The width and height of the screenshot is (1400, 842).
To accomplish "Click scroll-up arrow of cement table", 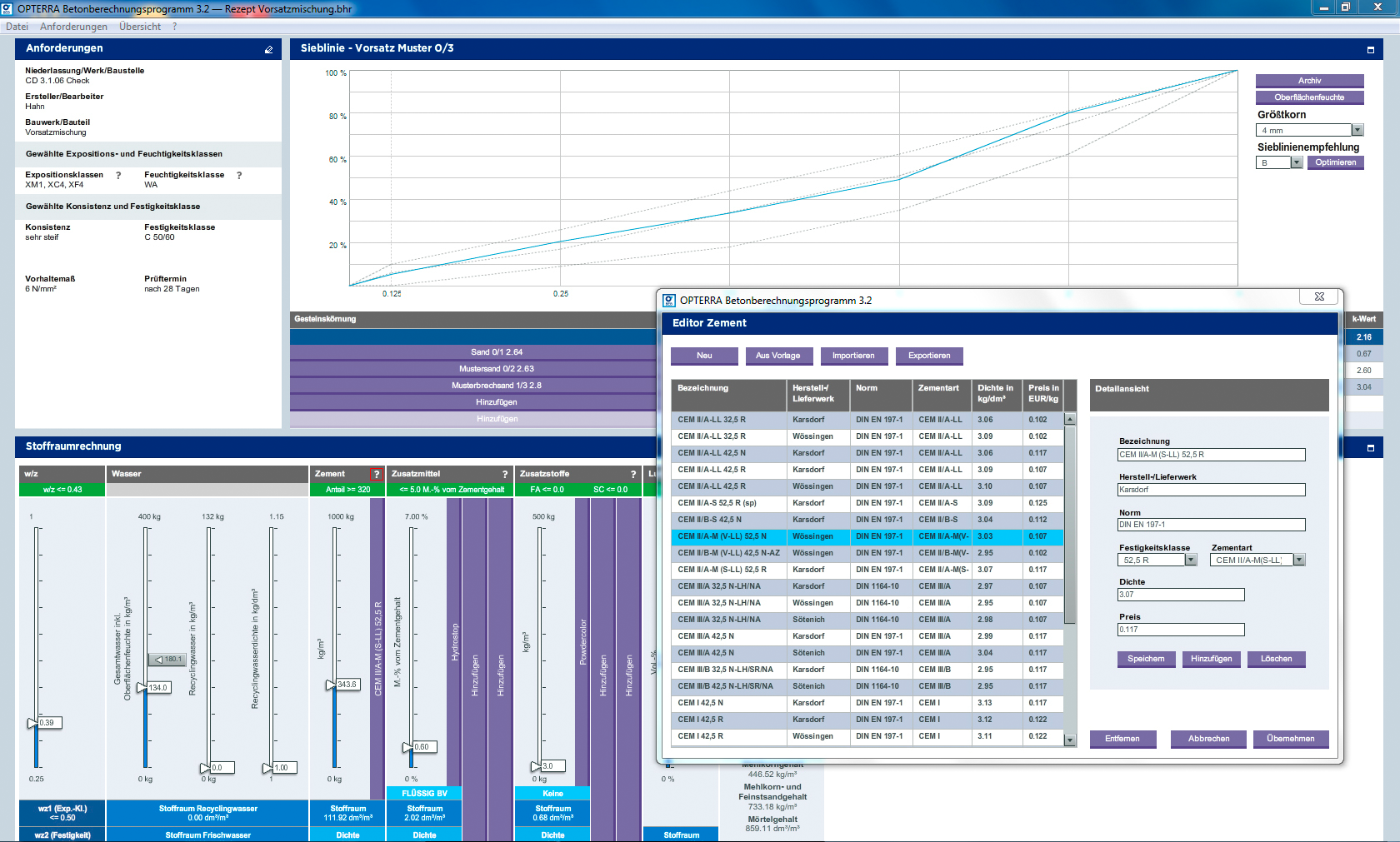I will 1070,419.
